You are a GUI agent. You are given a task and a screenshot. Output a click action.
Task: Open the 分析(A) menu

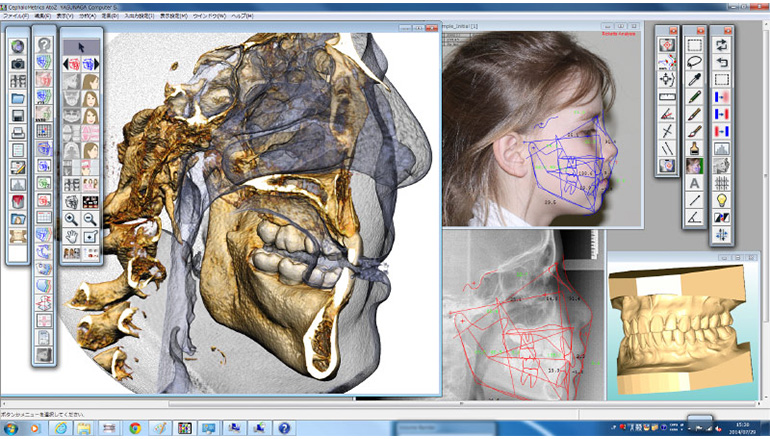coord(88,16)
